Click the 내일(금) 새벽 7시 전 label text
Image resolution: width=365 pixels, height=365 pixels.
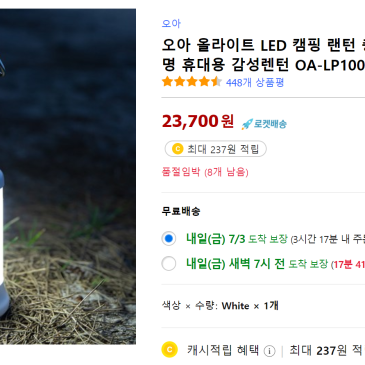(x=235, y=264)
